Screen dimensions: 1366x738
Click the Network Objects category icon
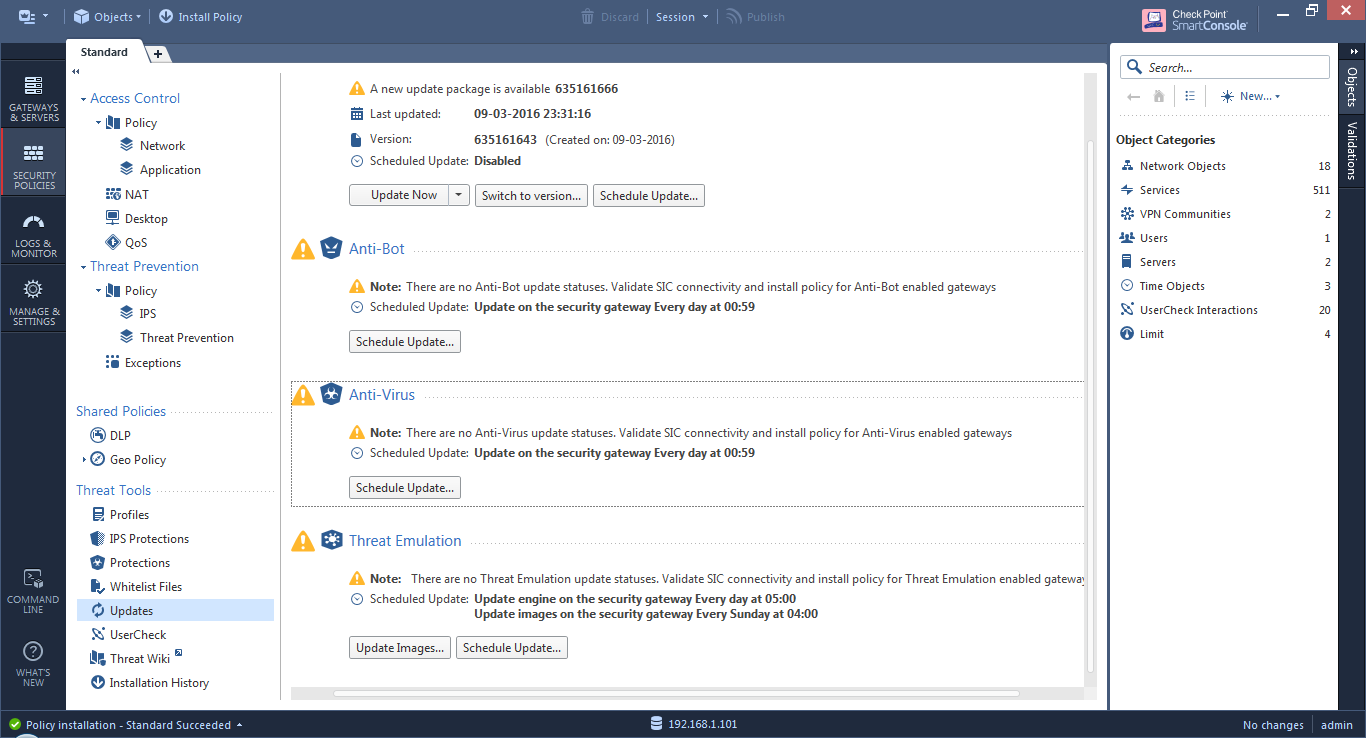click(x=1127, y=166)
